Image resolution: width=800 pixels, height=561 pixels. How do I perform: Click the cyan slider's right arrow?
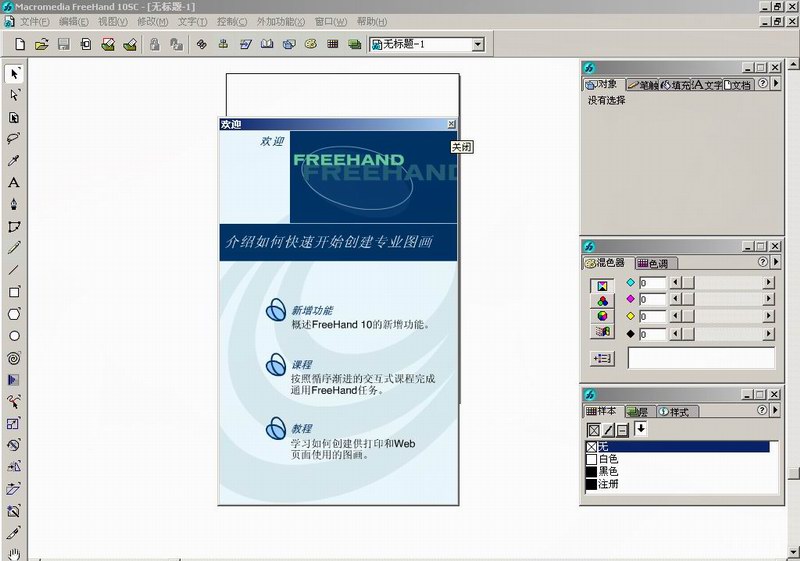pyautogui.click(x=768, y=282)
